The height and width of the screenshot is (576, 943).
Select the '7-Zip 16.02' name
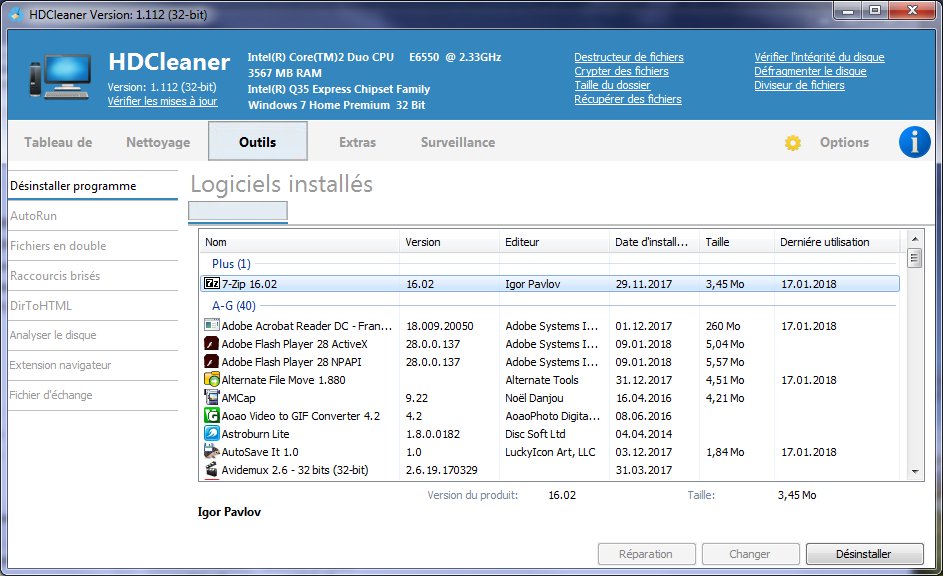click(249, 284)
